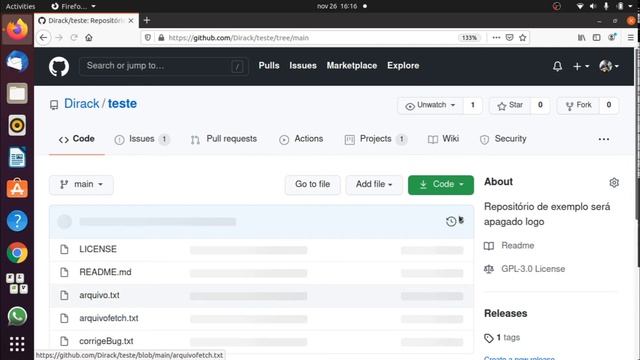
Task: Open Pulls in the top navigation
Action: click(x=269, y=66)
